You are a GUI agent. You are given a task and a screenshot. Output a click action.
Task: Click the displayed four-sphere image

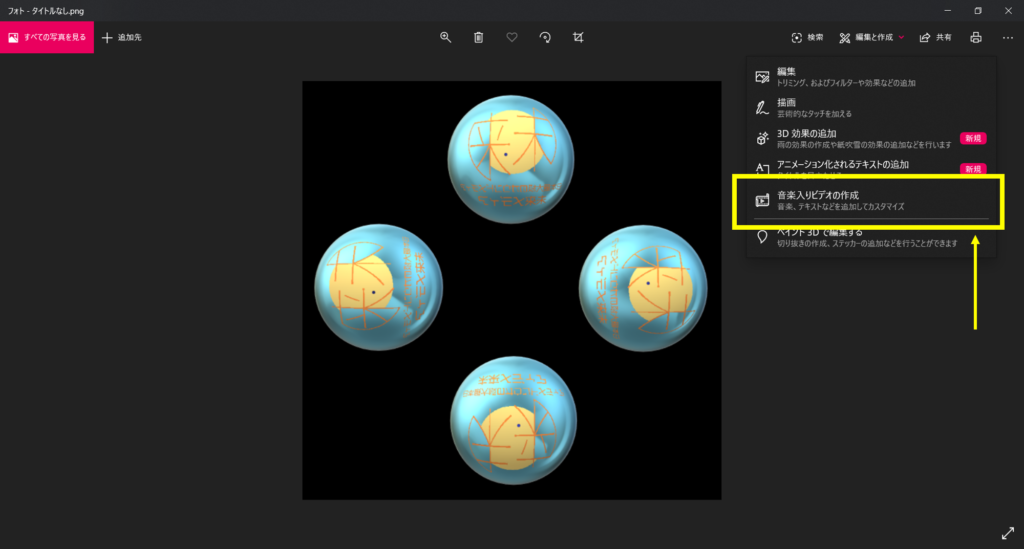512,290
